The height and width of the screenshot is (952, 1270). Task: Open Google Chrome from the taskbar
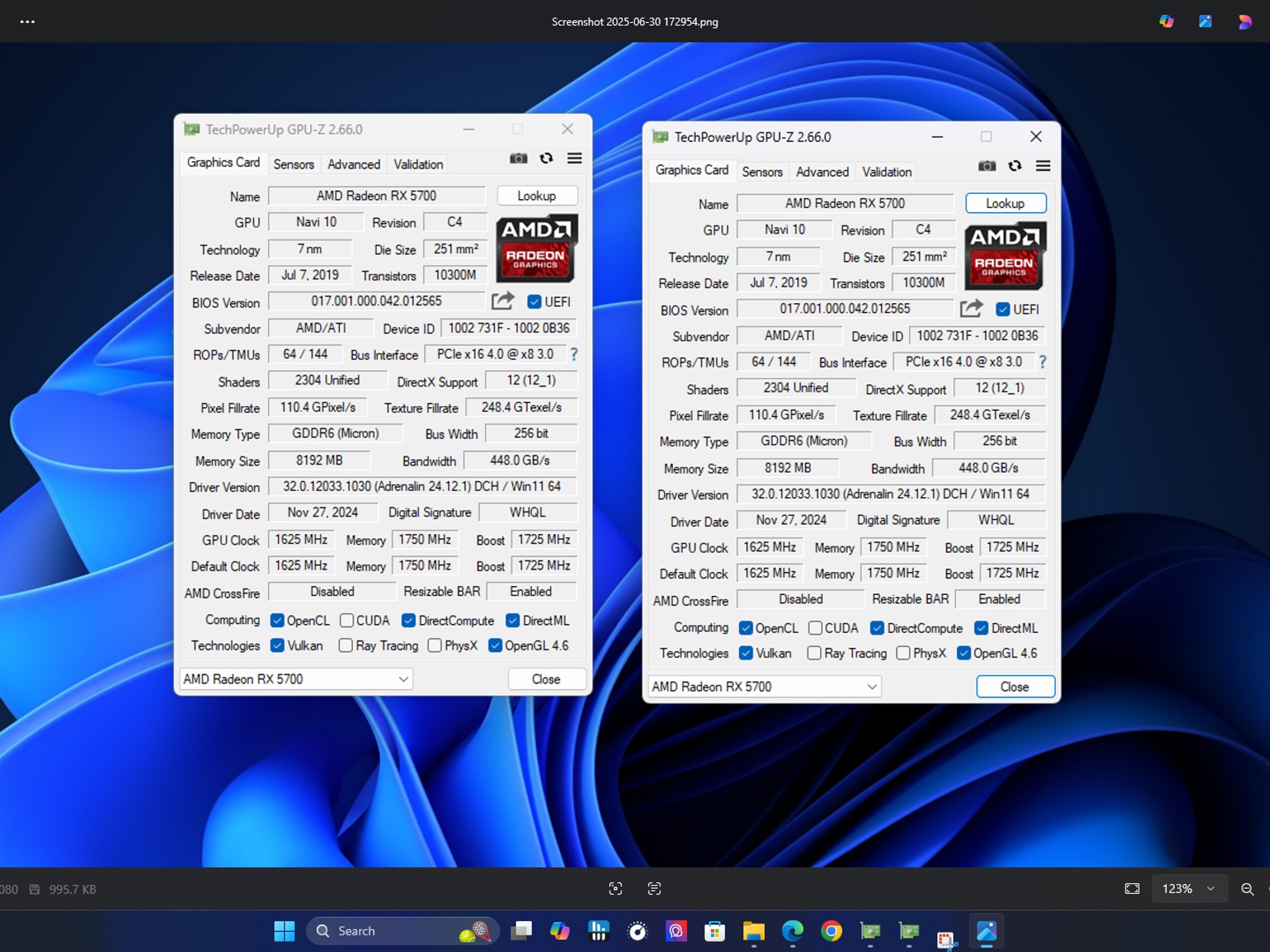(832, 931)
